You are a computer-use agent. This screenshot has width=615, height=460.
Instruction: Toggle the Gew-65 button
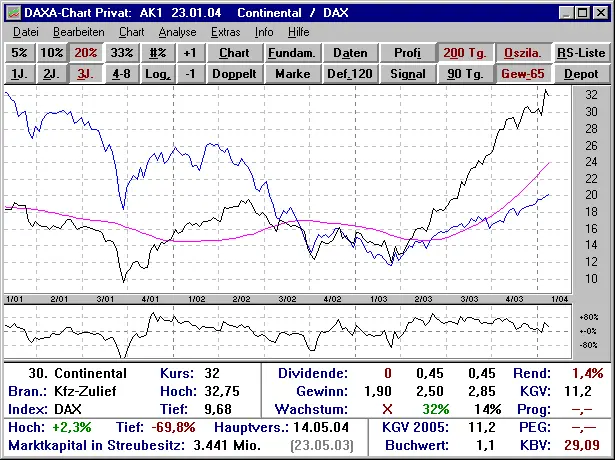tap(523, 74)
